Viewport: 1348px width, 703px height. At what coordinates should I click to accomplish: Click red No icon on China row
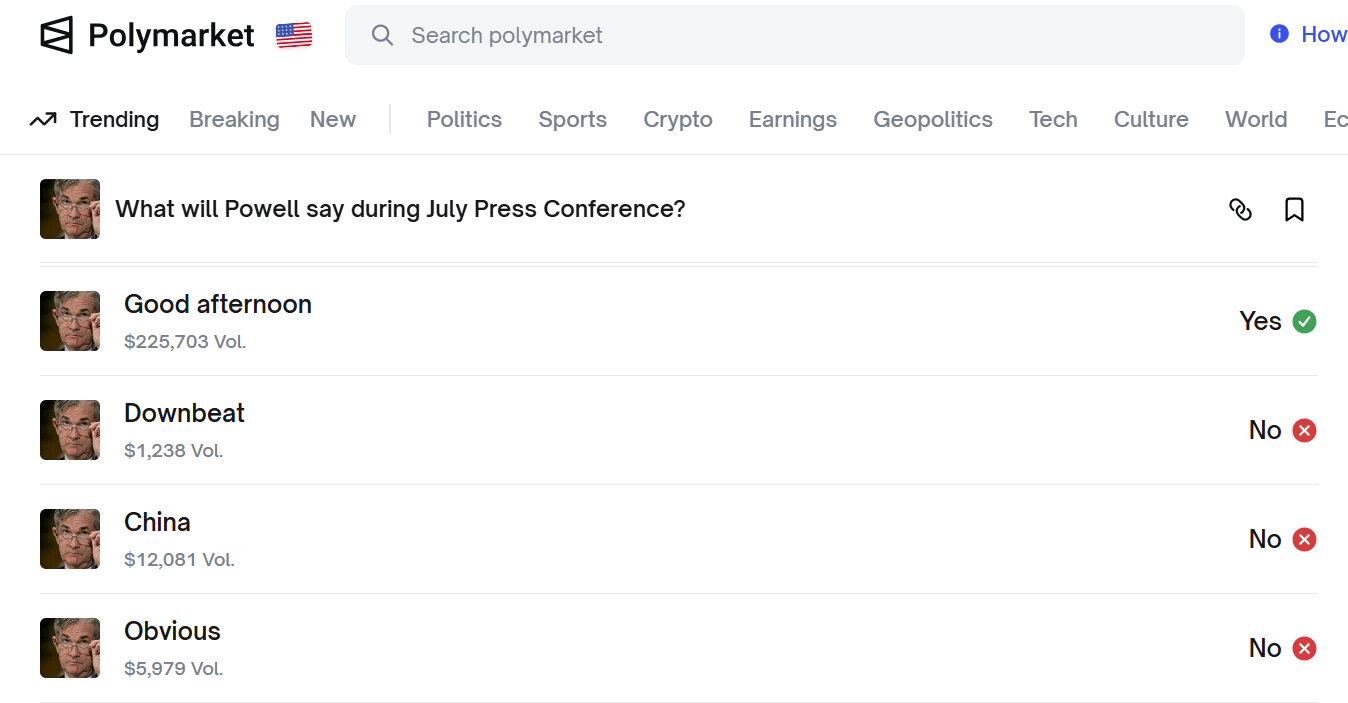(1304, 539)
